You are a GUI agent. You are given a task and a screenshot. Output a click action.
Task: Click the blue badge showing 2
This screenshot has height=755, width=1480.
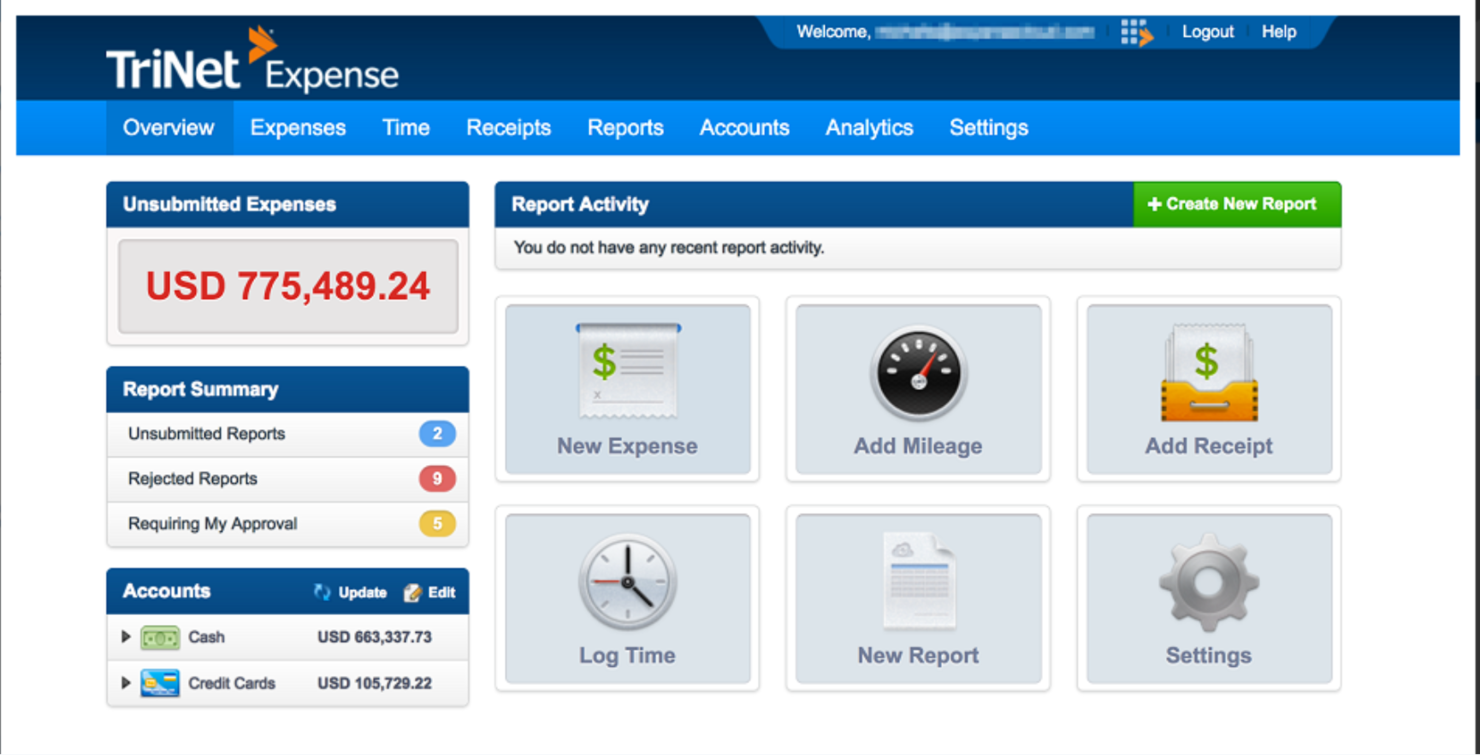pyautogui.click(x=437, y=434)
